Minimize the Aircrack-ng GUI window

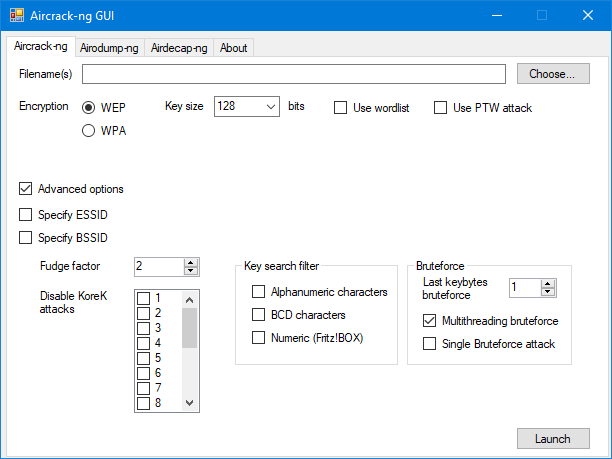coord(497,15)
